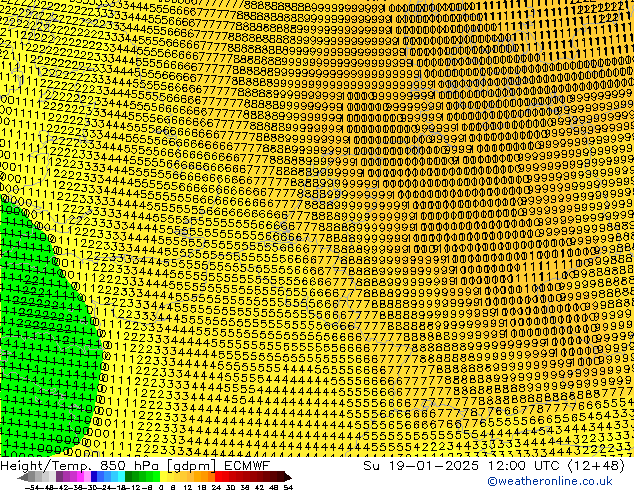Viewport: 634px width, 490px height.
Task: Click the legend label 54
Action: coord(288,488)
